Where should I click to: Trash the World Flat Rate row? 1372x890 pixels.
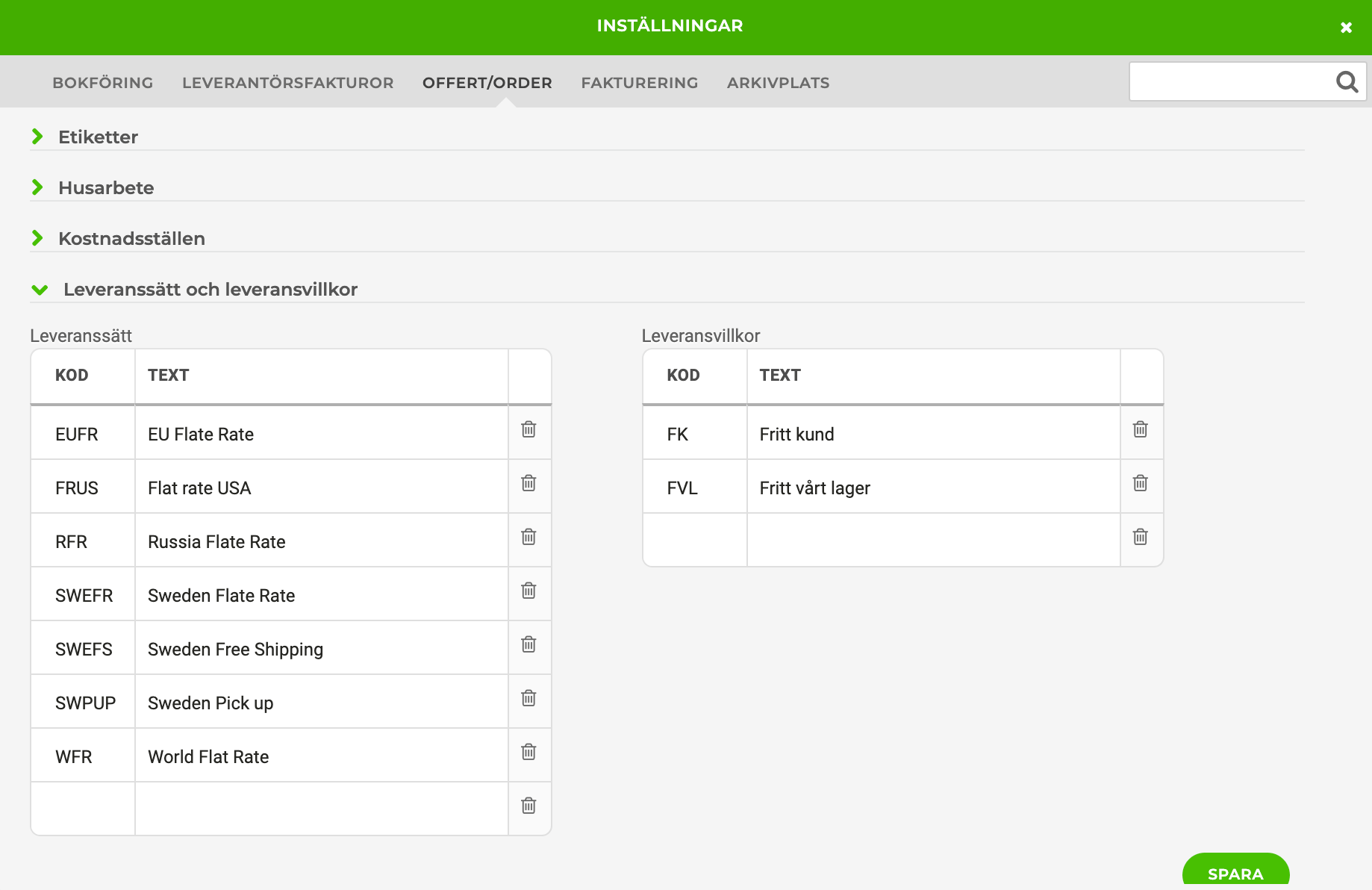tap(528, 752)
